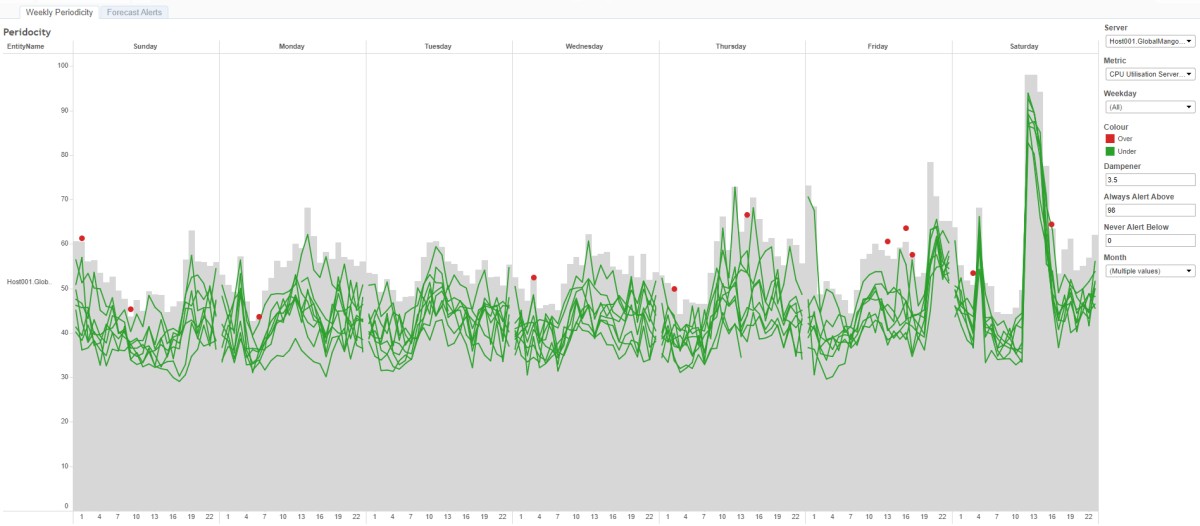The width and height of the screenshot is (1200, 526).
Task: Click the Dampener input field
Action: point(1149,180)
